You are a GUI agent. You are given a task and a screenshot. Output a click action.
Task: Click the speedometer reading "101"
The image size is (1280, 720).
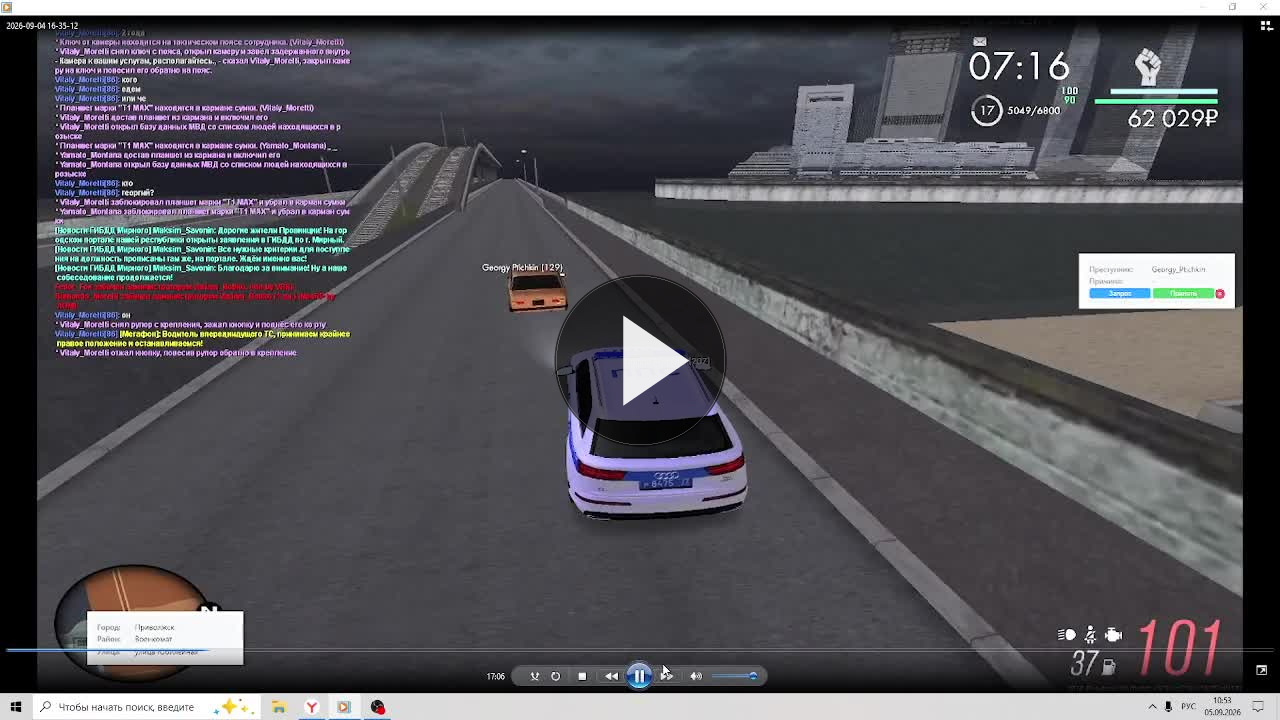(1180, 648)
